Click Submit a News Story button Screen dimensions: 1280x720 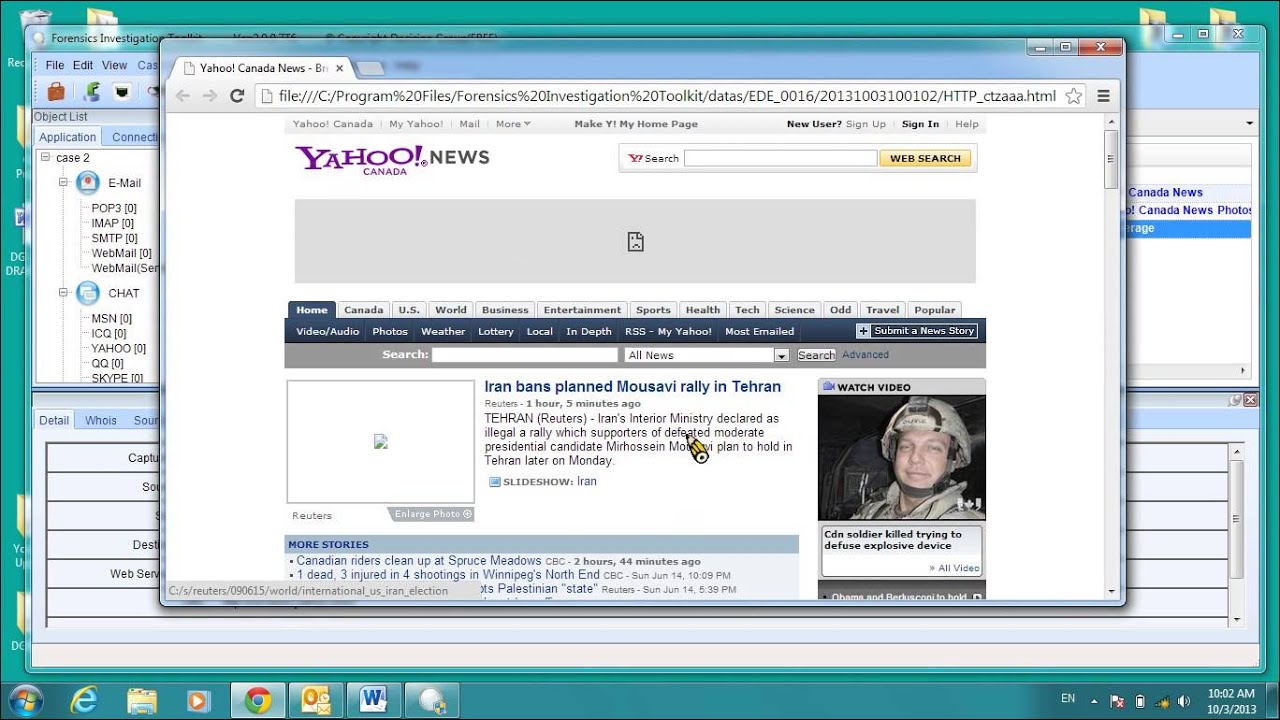(x=916, y=331)
